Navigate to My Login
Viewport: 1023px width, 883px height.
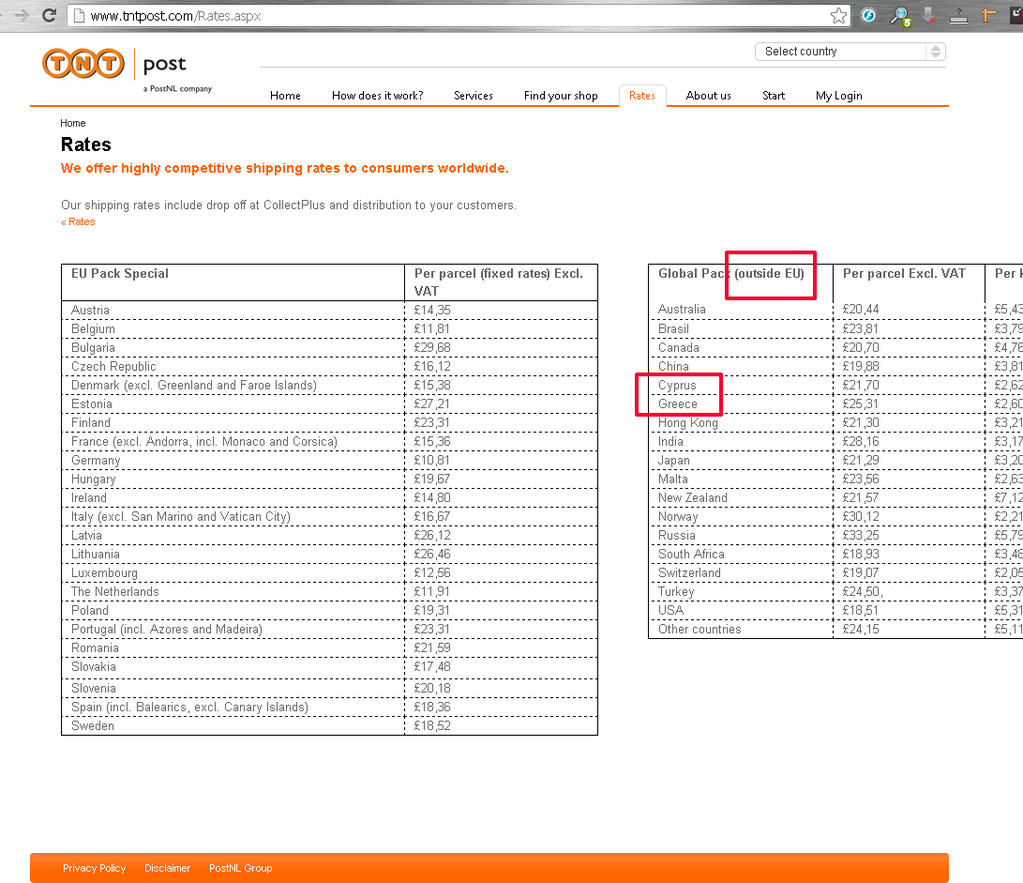838,96
